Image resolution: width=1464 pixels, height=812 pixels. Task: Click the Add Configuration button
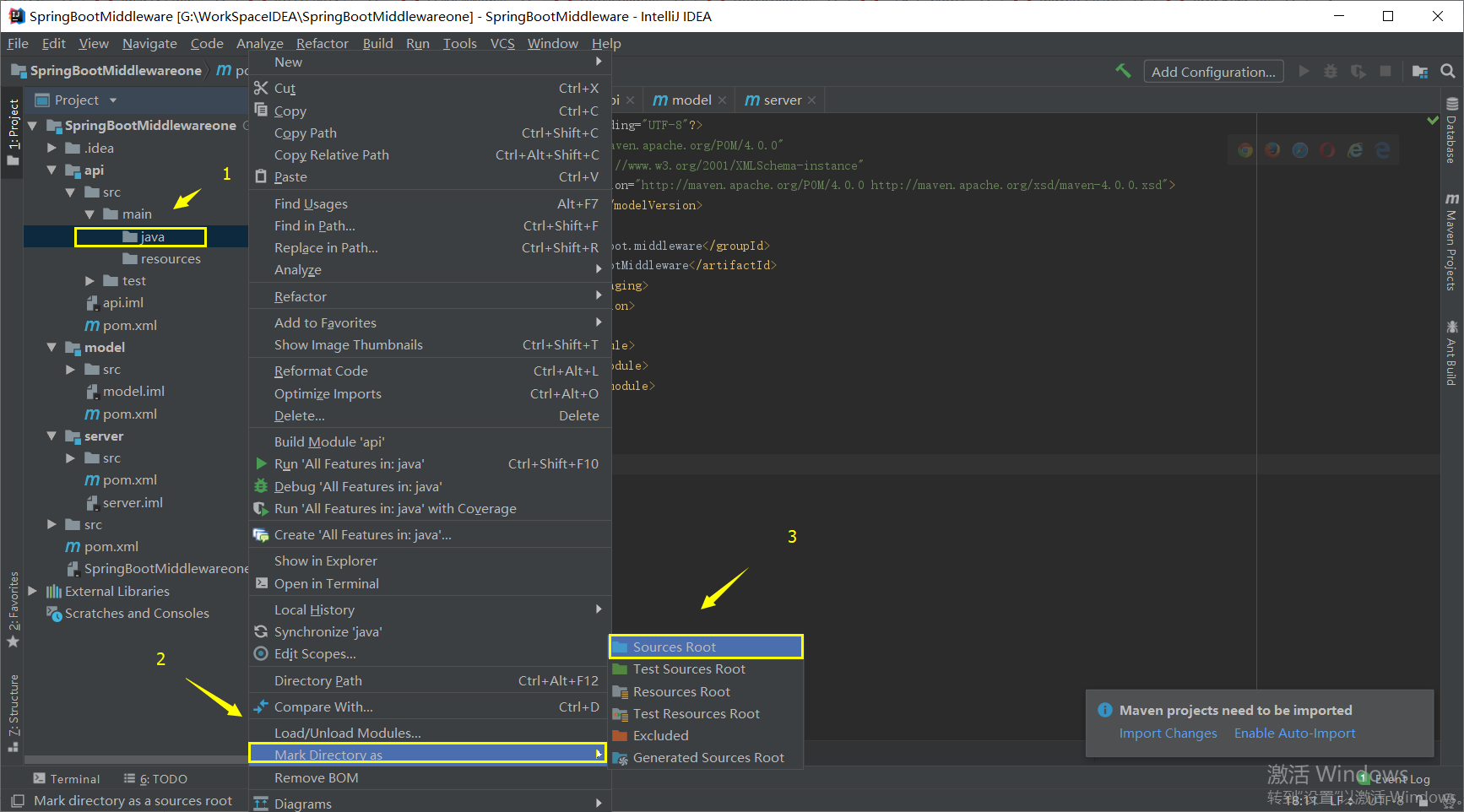(1213, 71)
